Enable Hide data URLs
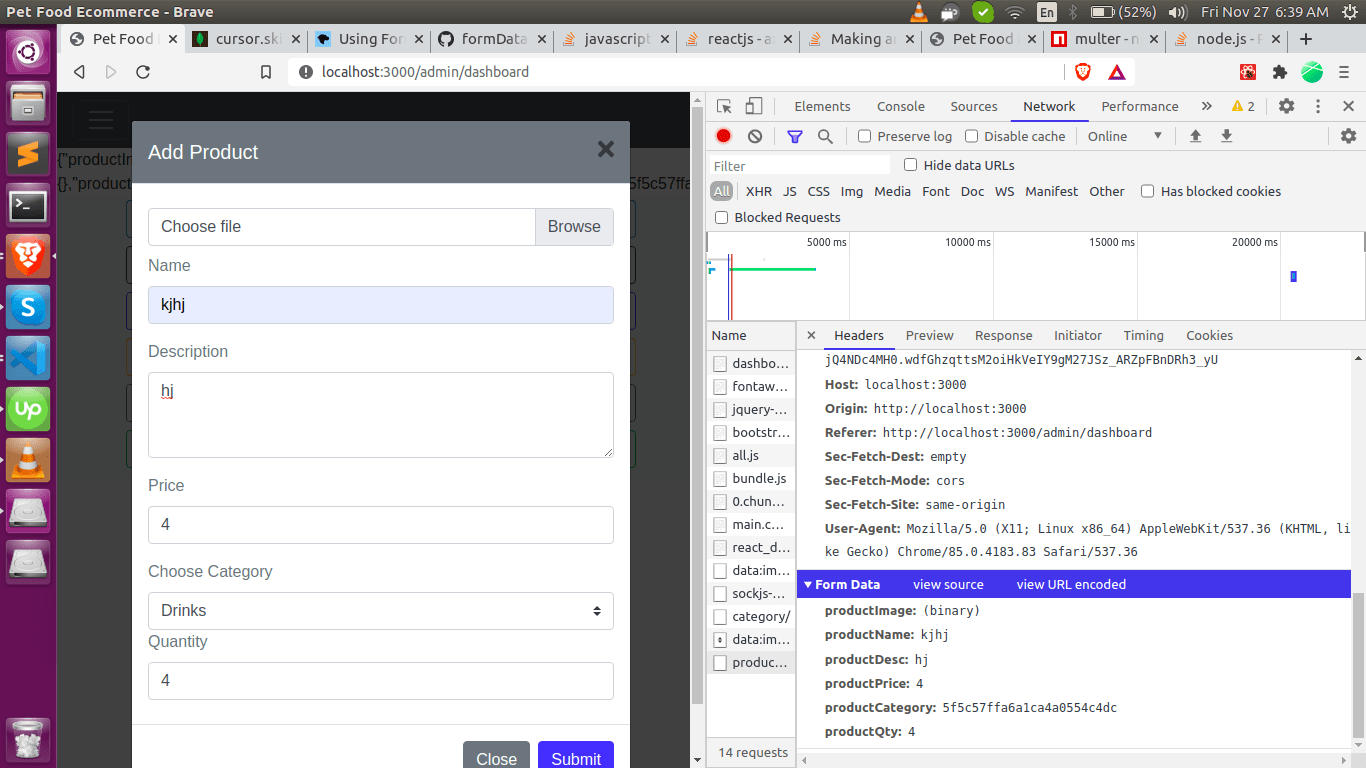The height and width of the screenshot is (768, 1366). point(909,165)
